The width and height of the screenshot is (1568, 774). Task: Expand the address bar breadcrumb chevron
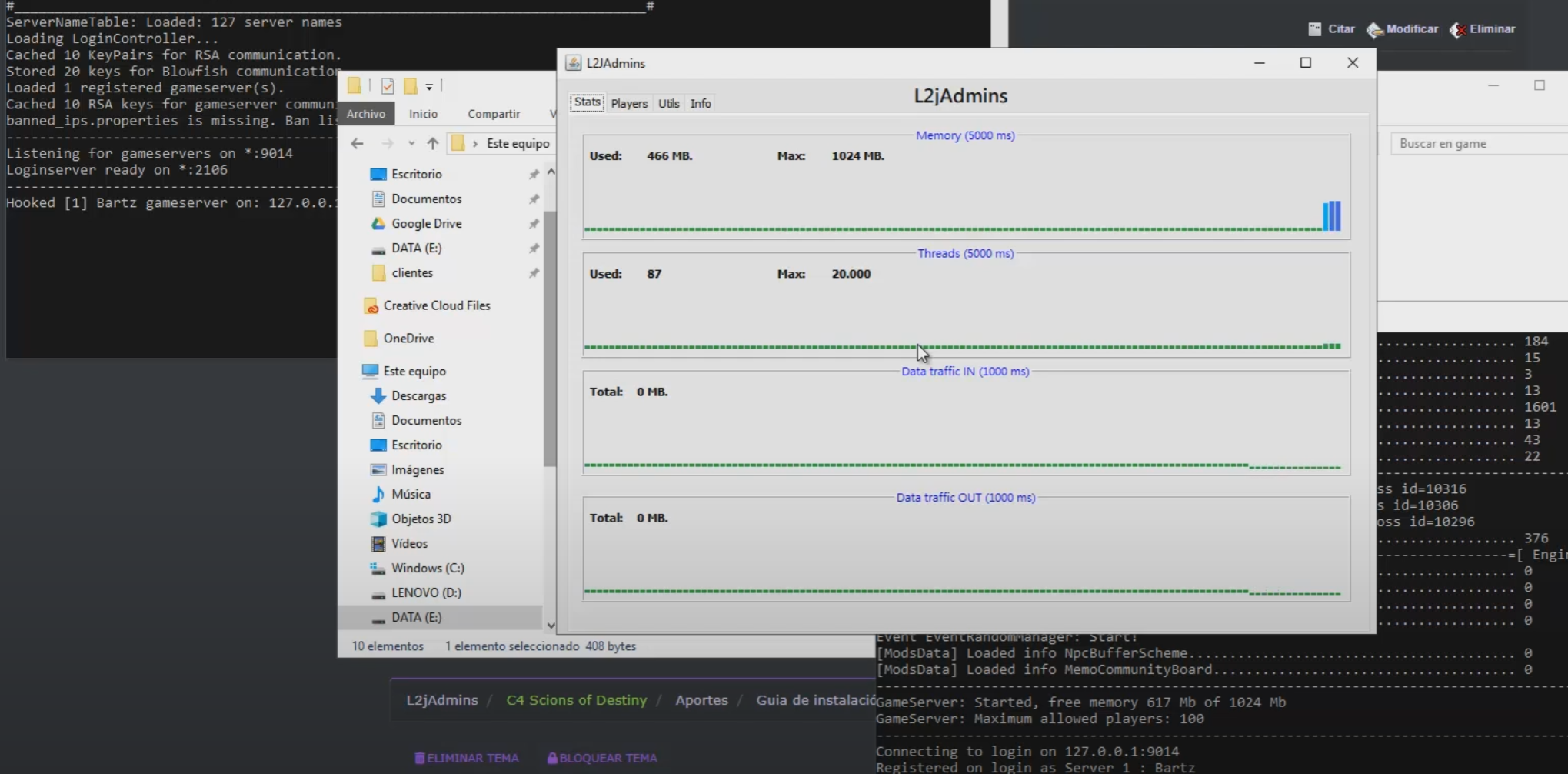pos(475,143)
